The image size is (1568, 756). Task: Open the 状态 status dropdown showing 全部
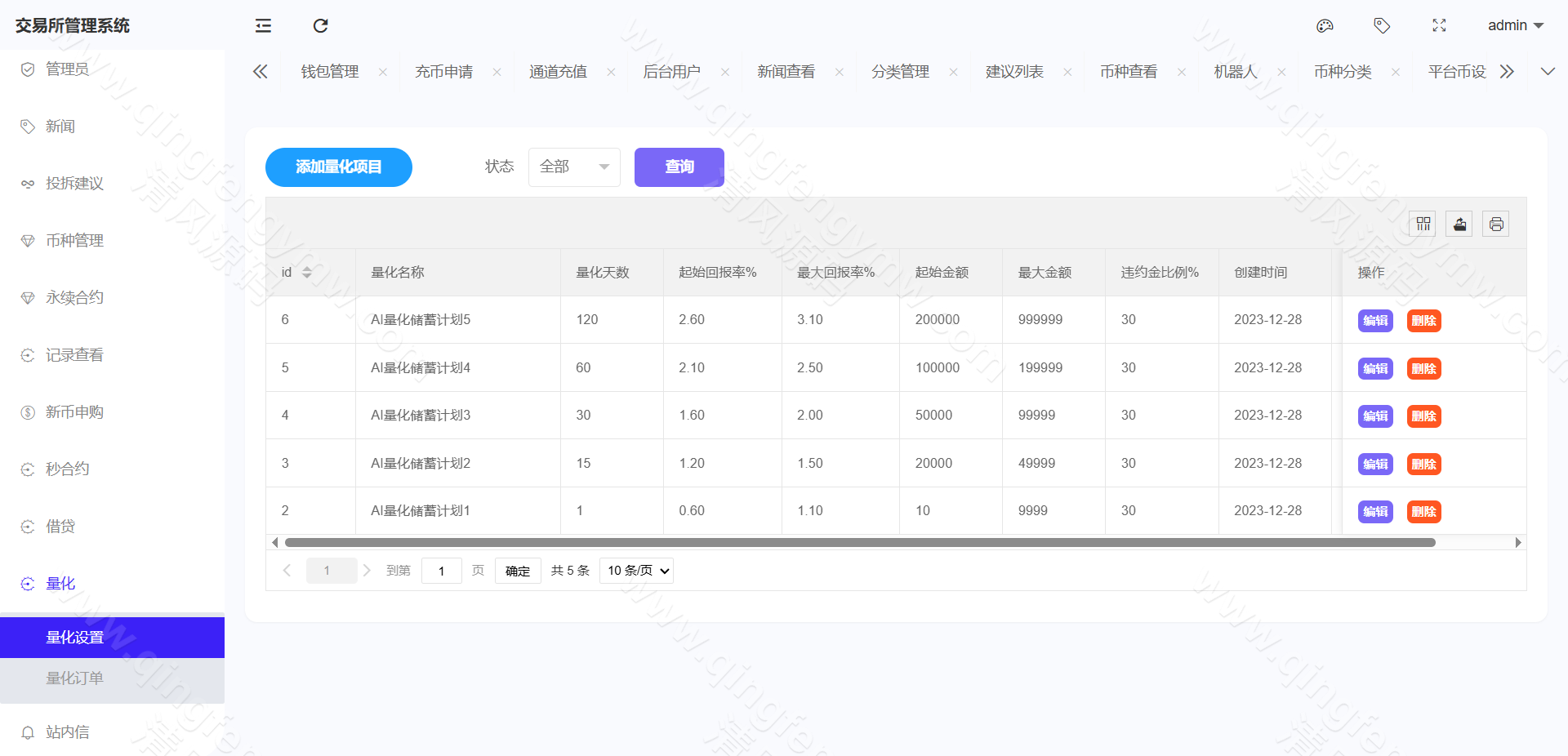574,167
